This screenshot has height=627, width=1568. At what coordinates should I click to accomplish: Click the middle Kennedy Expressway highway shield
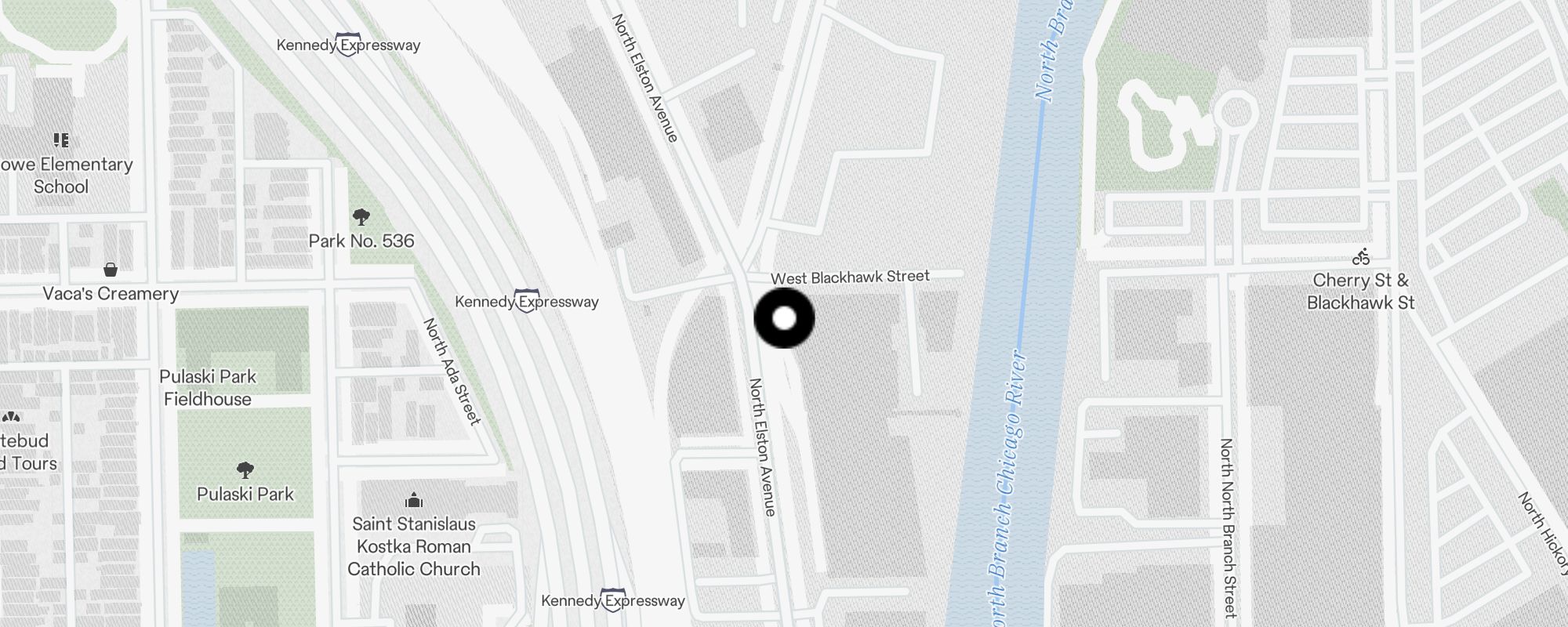pyautogui.click(x=526, y=301)
